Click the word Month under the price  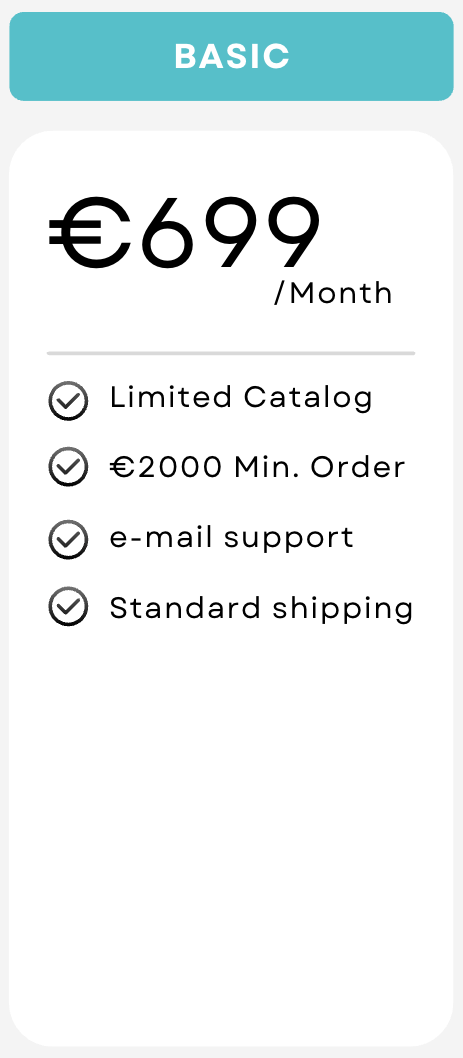pyautogui.click(x=341, y=294)
